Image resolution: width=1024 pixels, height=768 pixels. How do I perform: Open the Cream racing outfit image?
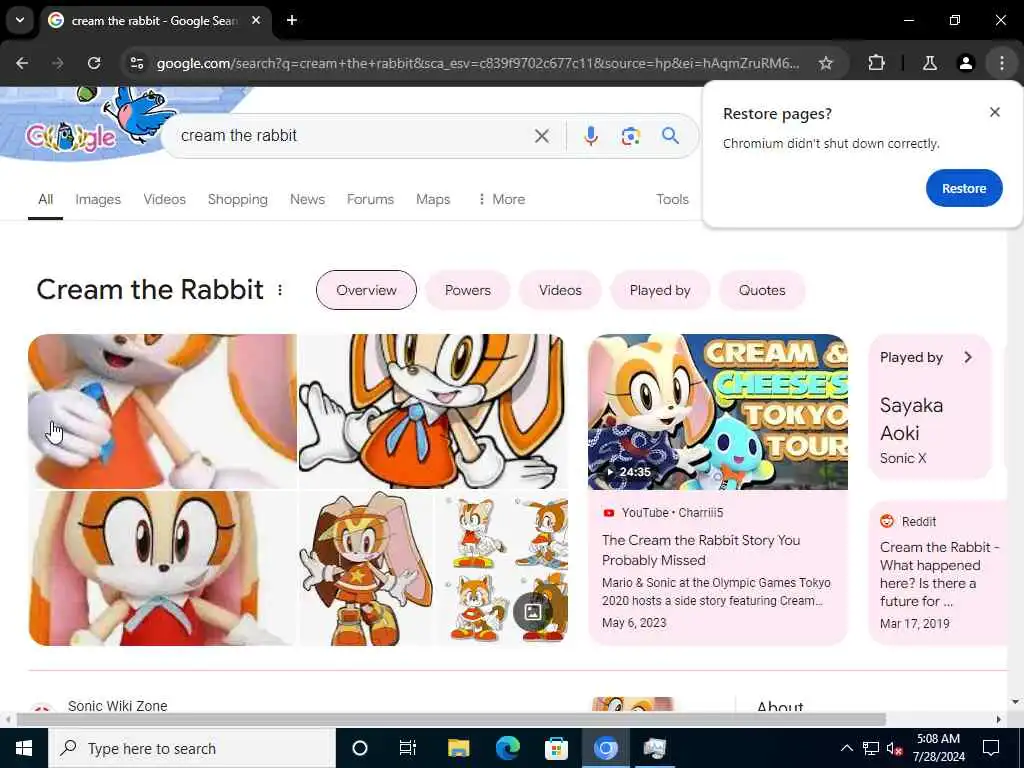coord(366,568)
